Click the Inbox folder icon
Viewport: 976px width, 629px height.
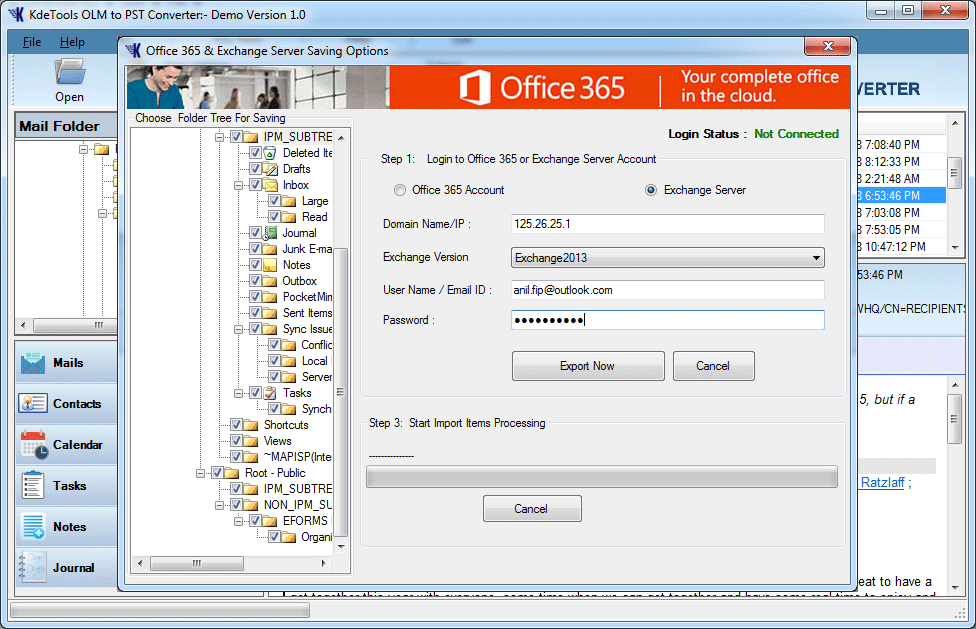point(270,185)
